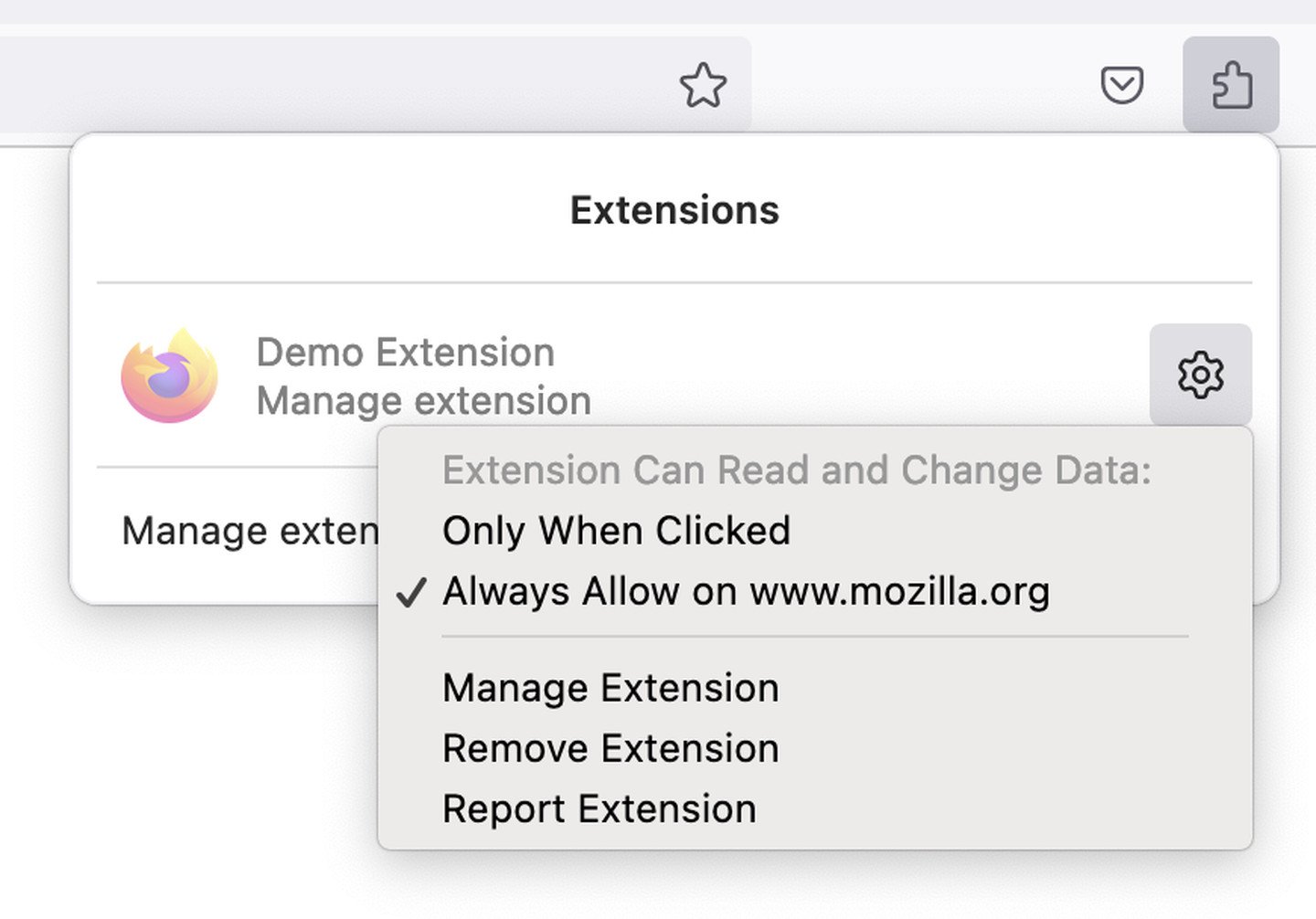The width and height of the screenshot is (1316, 919).
Task: Select the checkmark next to Always Allow
Action: coord(412,592)
